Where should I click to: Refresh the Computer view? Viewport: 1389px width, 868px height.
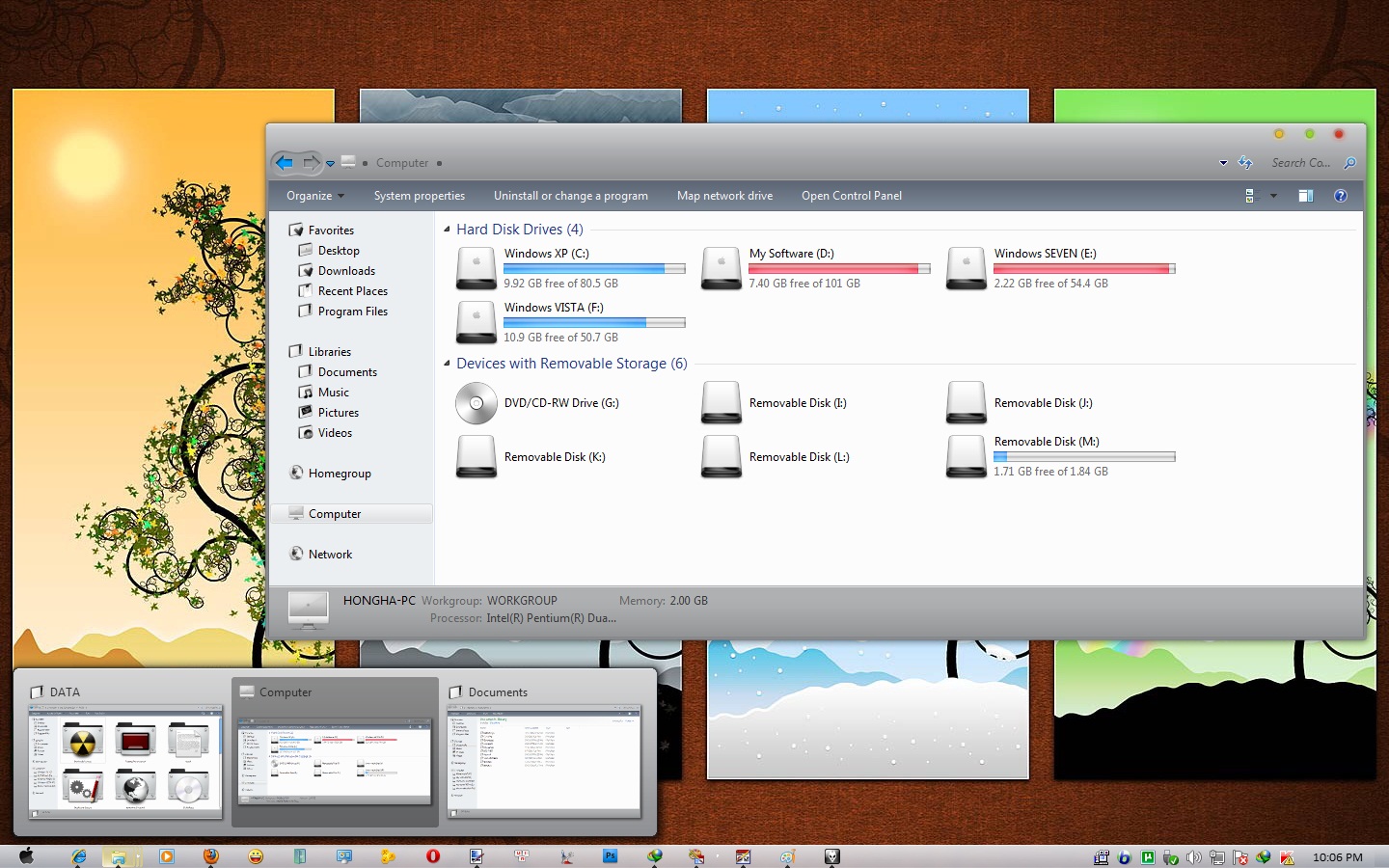click(1245, 163)
